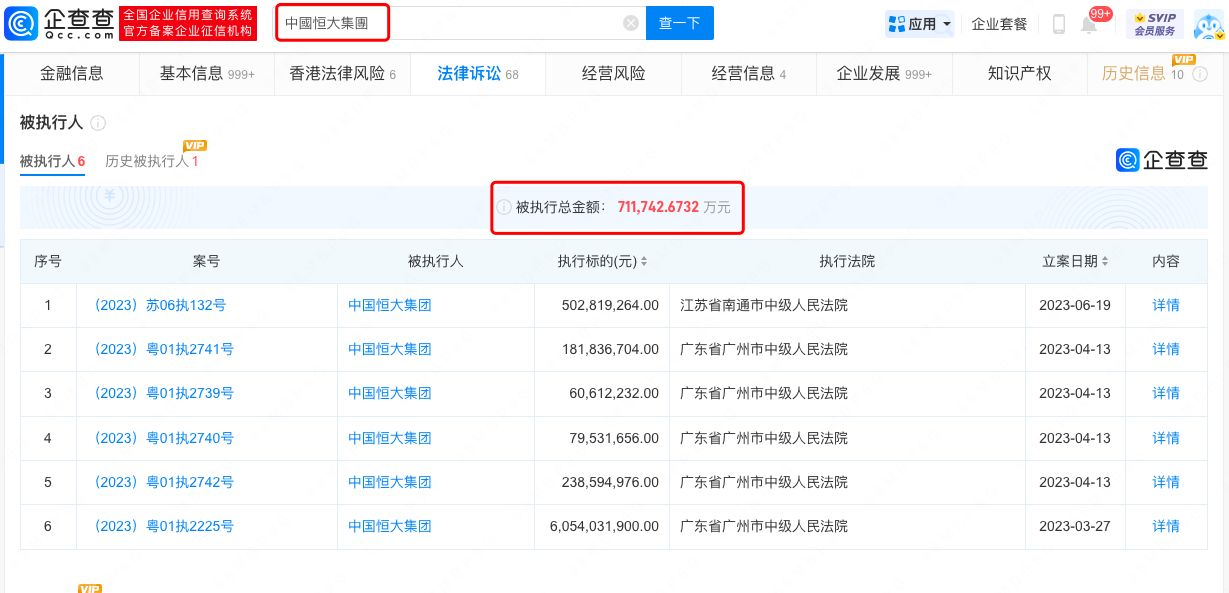Open 详情 for case 粤01执2739号
The image size is (1229, 593).
tap(1166, 393)
